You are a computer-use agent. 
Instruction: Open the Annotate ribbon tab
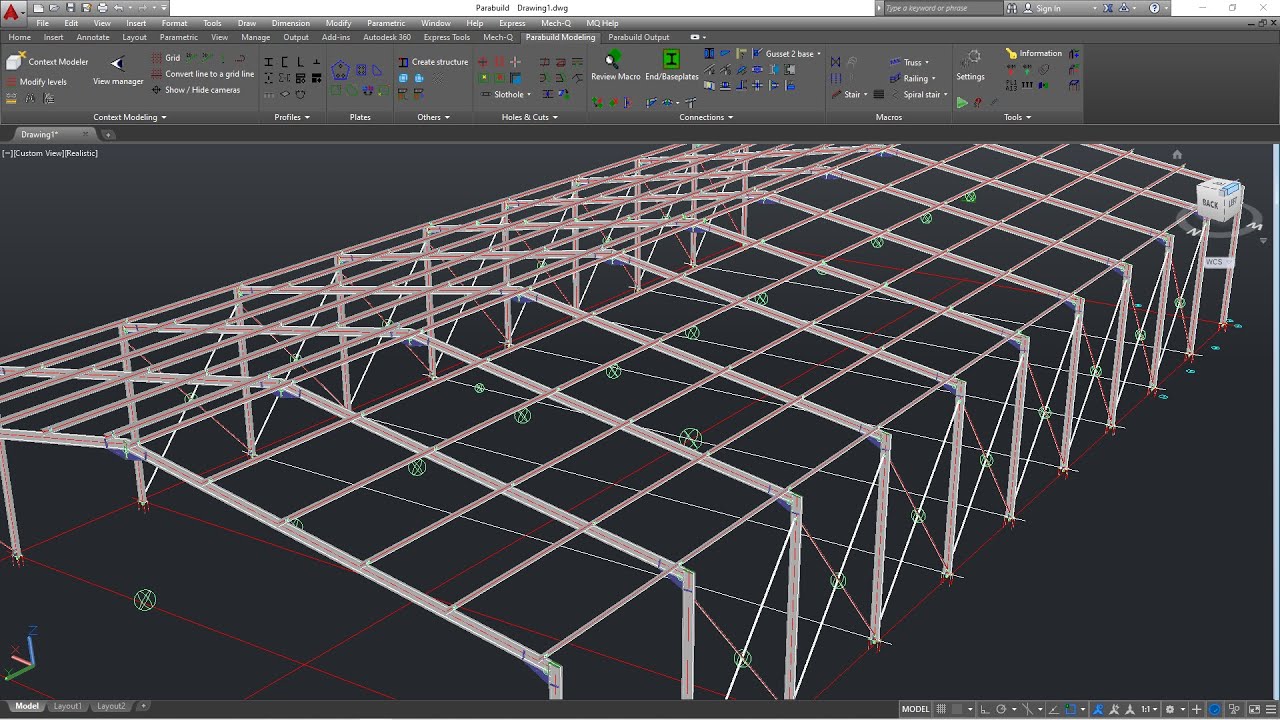click(93, 37)
